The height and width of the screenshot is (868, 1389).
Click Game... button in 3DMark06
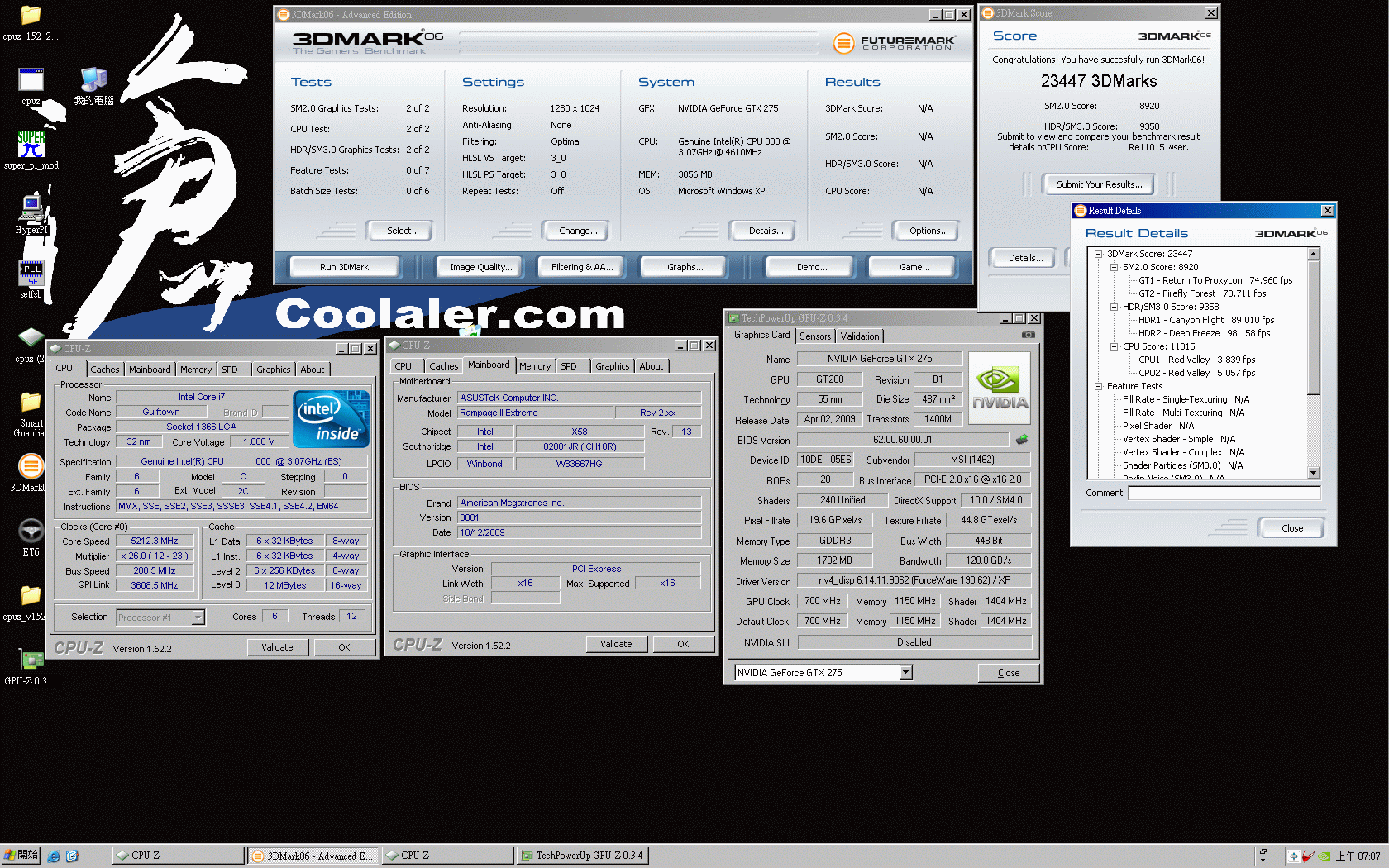[914, 267]
